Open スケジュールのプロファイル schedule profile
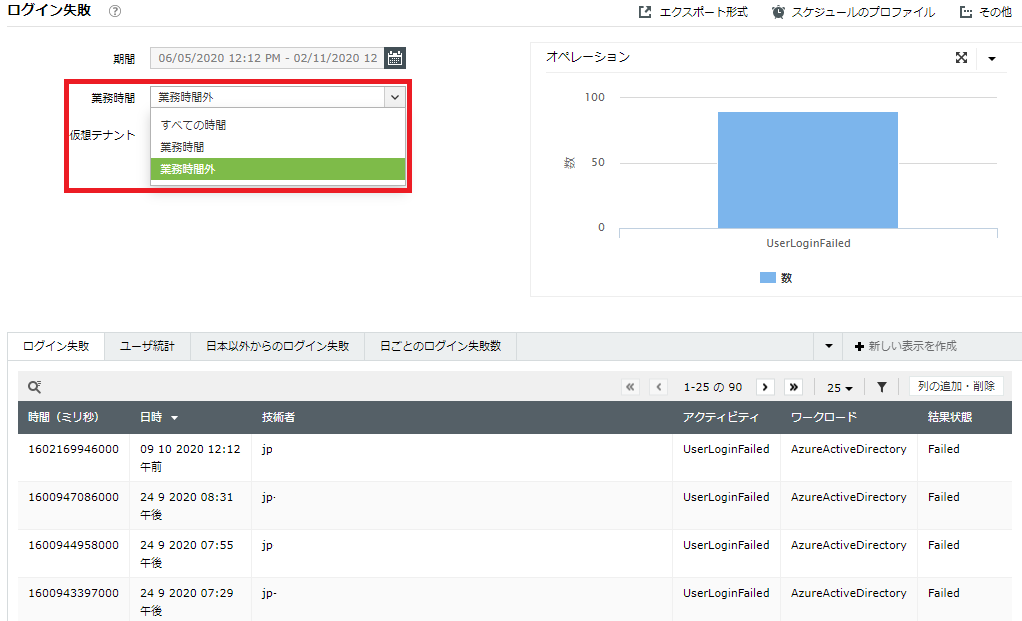The width and height of the screenshot is (1022, 621). [x=853, y=12]
